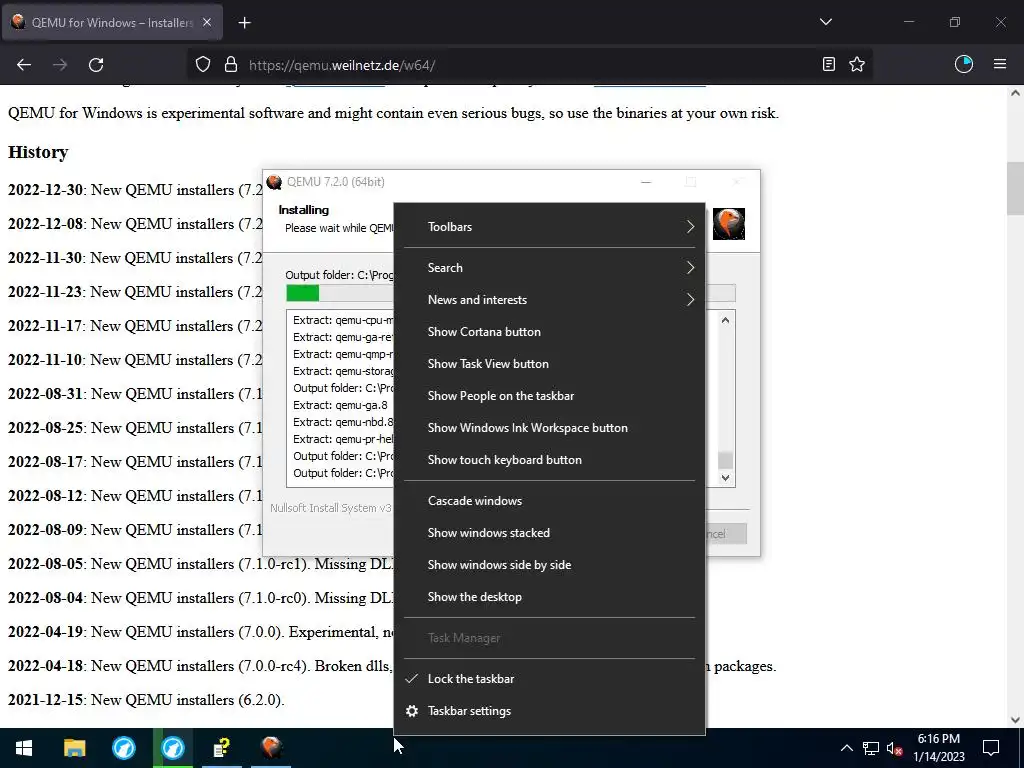Minimize the QEMU 7.2.0 installer window

tap(646, 182)
